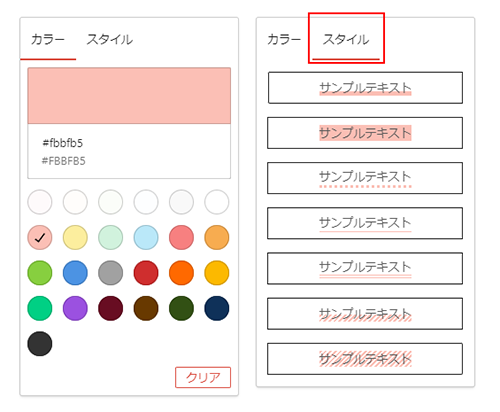
Task: Choose full striped highlight sample style
Action: click(365, 359)
